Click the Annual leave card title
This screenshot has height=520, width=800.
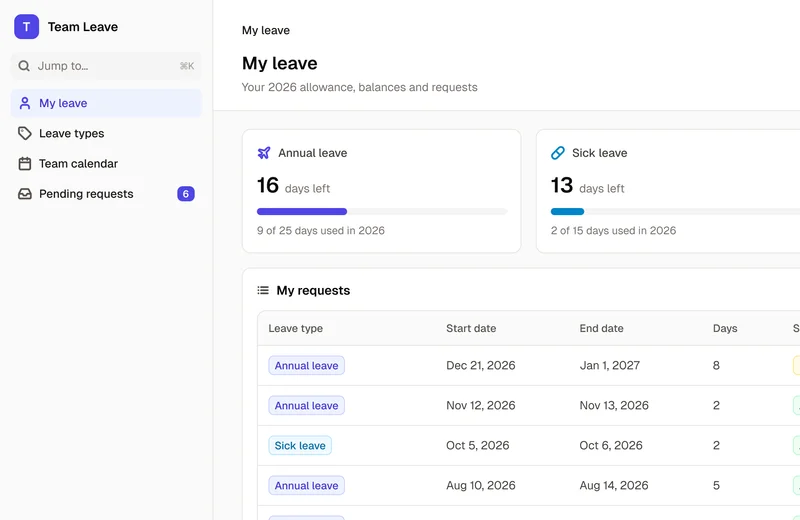pos(312,153)
